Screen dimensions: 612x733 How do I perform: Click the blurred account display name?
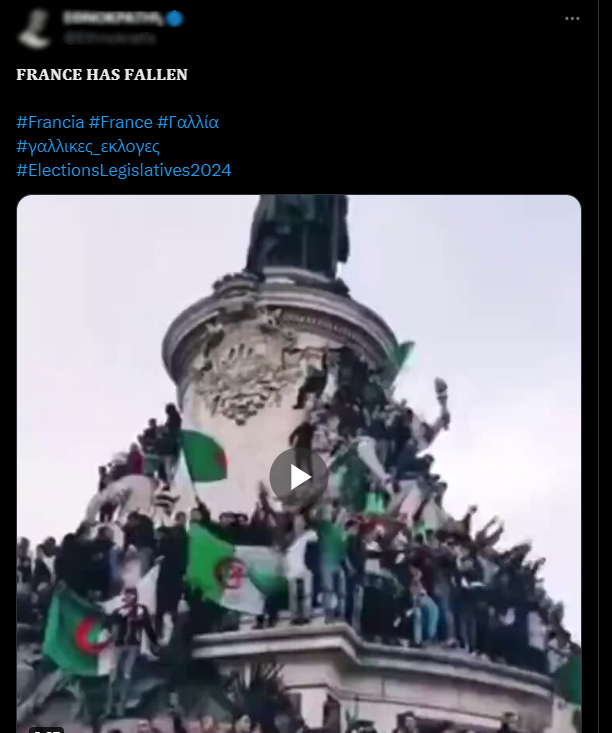click(x=113, y=18)
